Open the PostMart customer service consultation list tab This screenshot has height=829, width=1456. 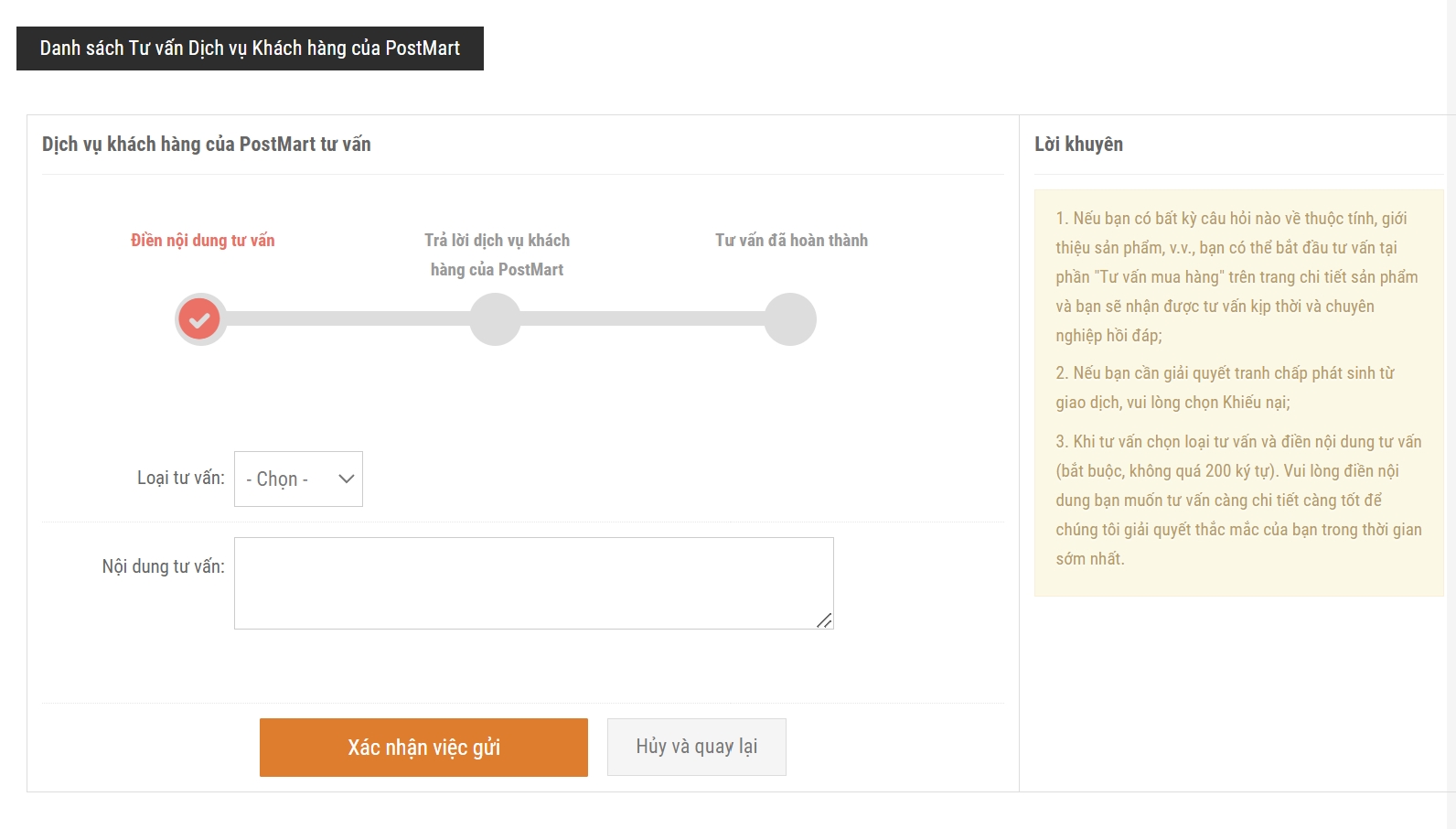tap(250, 48)
